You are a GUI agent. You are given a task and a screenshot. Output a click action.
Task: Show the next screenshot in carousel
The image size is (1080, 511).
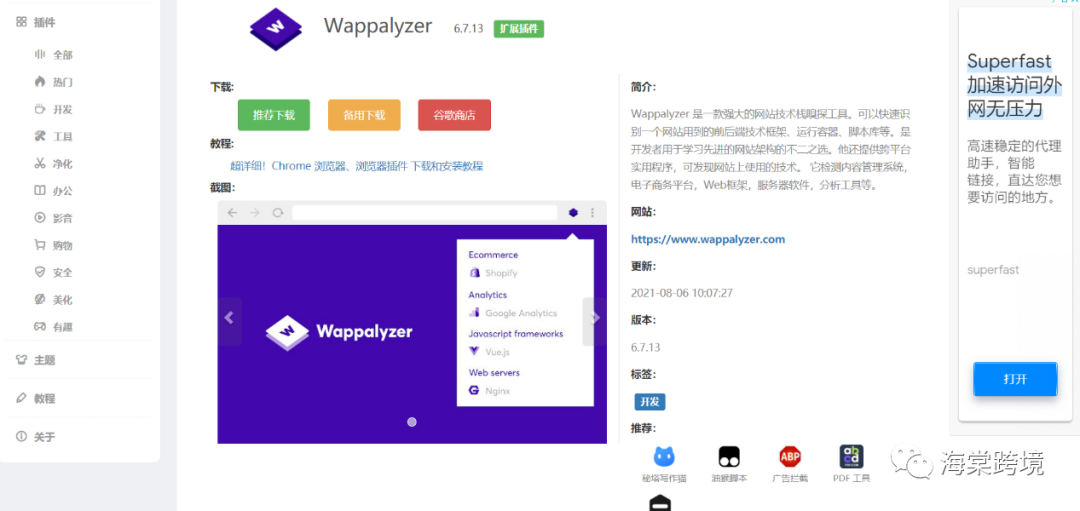[x=594, y=317]
